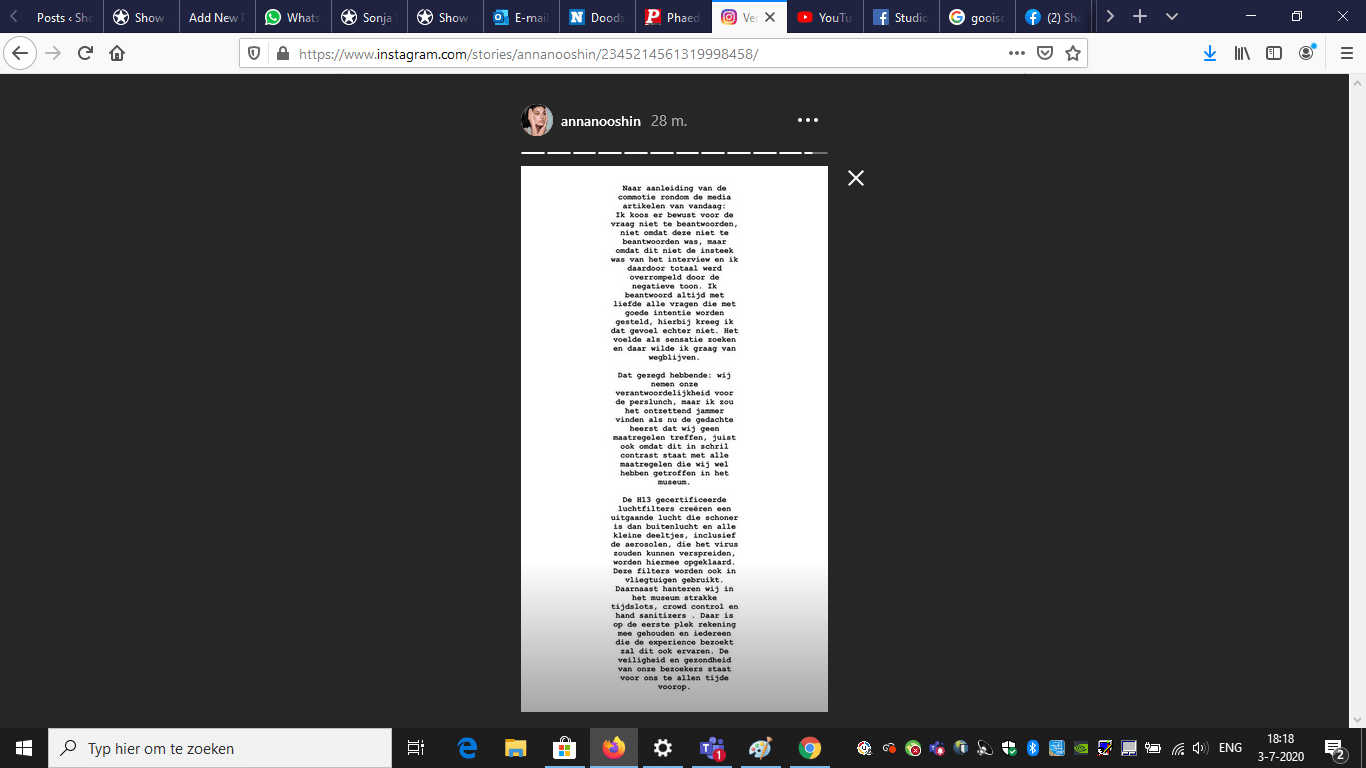The image size is (1366, 768).
Task: View tracking protection shield info
Action: [x=254, y=53]
